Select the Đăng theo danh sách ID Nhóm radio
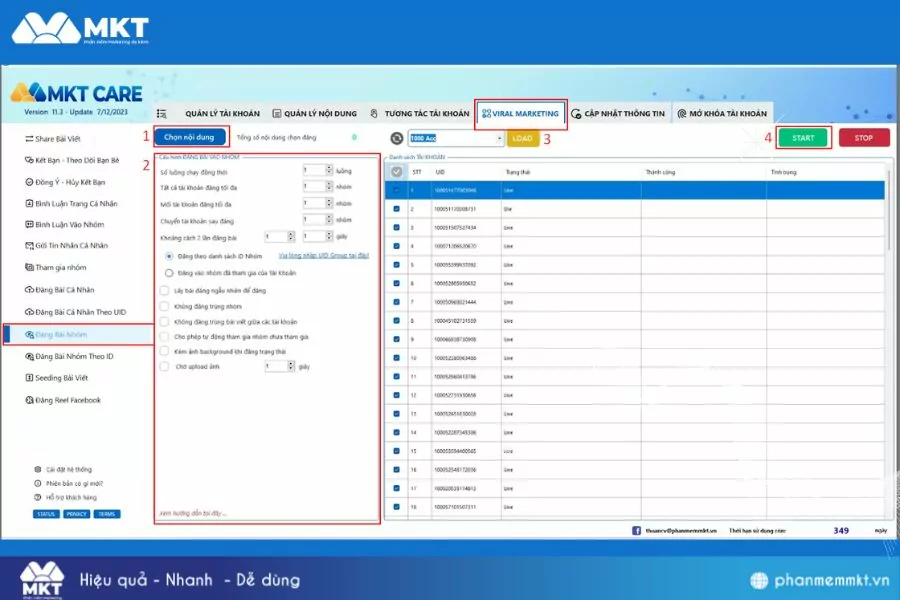Screen dimensions: 900x600 (x=169, y=256)
